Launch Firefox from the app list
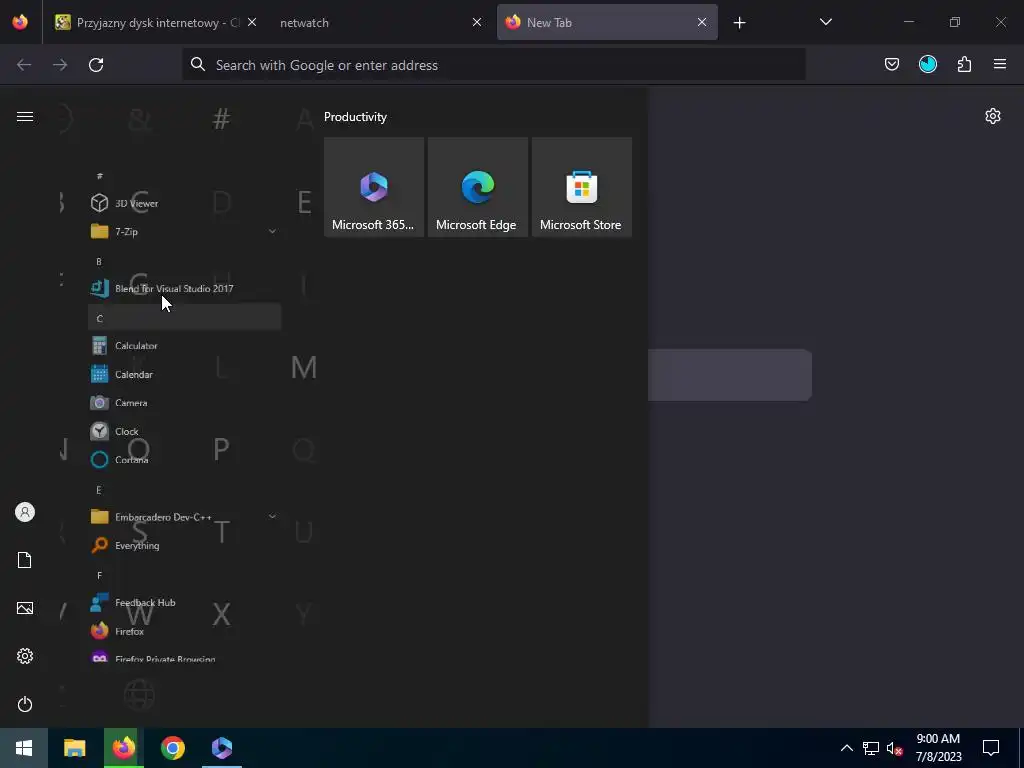This screenshot has width=1024, height=768. (x=184, y=631)
